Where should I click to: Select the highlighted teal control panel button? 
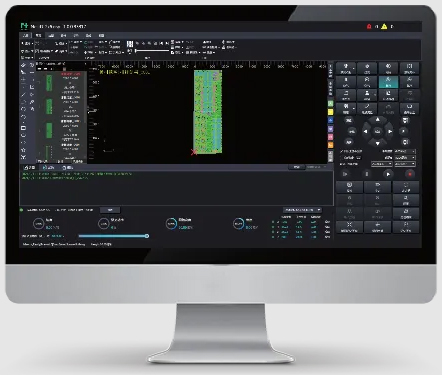388,82
